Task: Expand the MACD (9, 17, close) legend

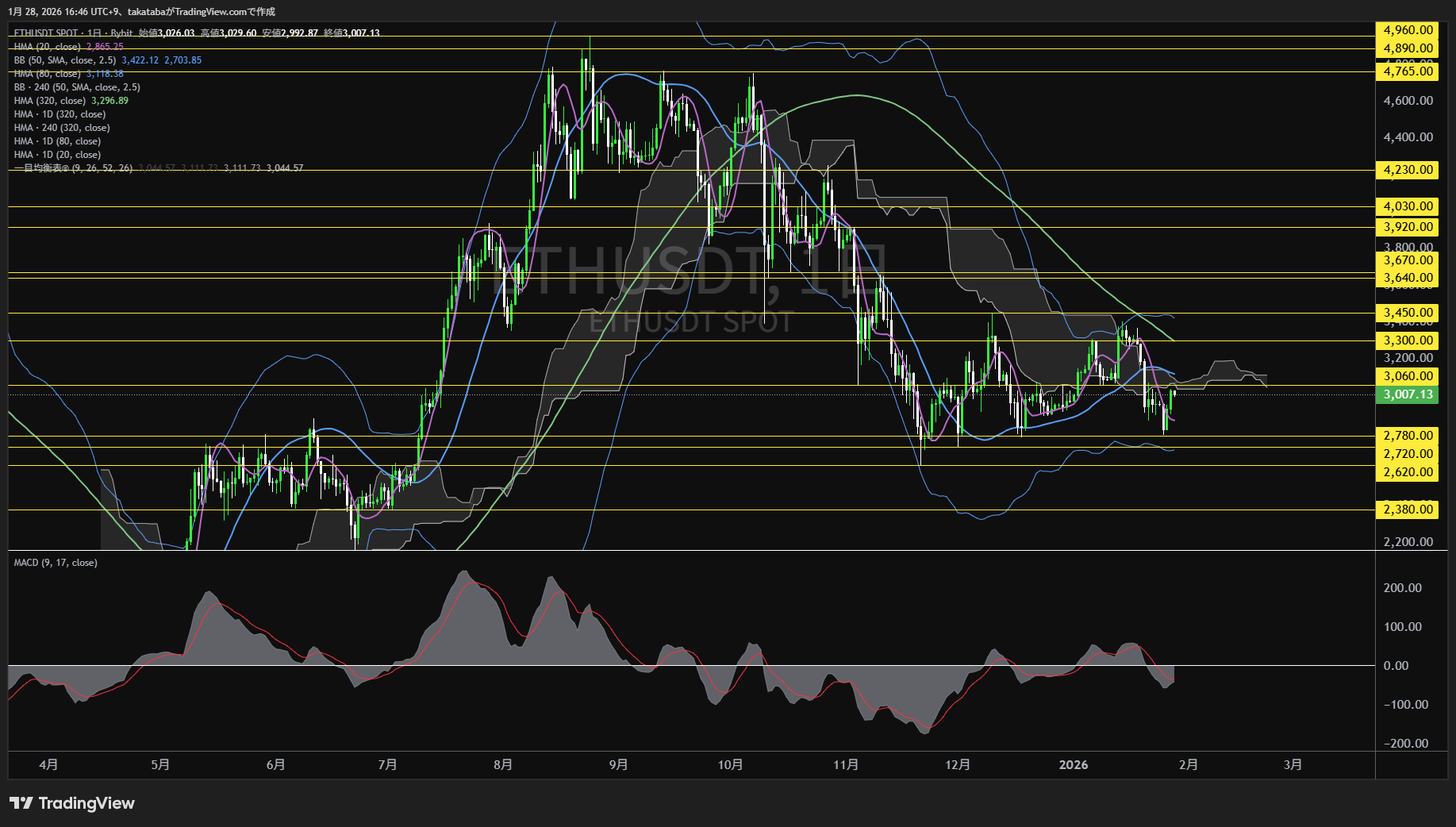Action: pos(56,563)
